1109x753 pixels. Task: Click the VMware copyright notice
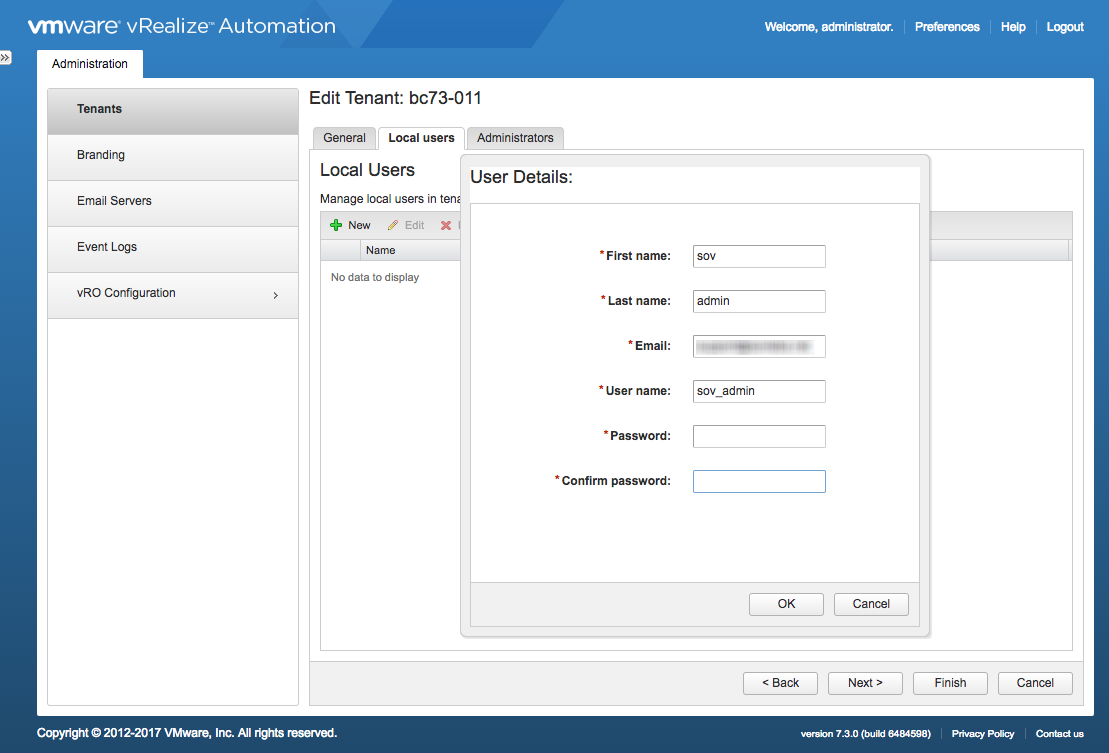187,733
